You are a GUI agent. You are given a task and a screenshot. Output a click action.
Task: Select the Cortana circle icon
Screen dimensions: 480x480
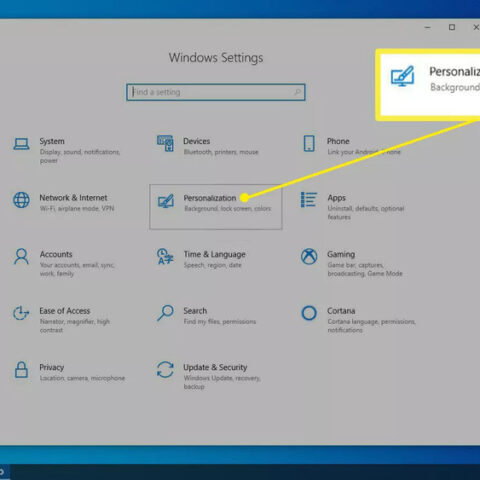pyautogui.click(x=309, y=313)
